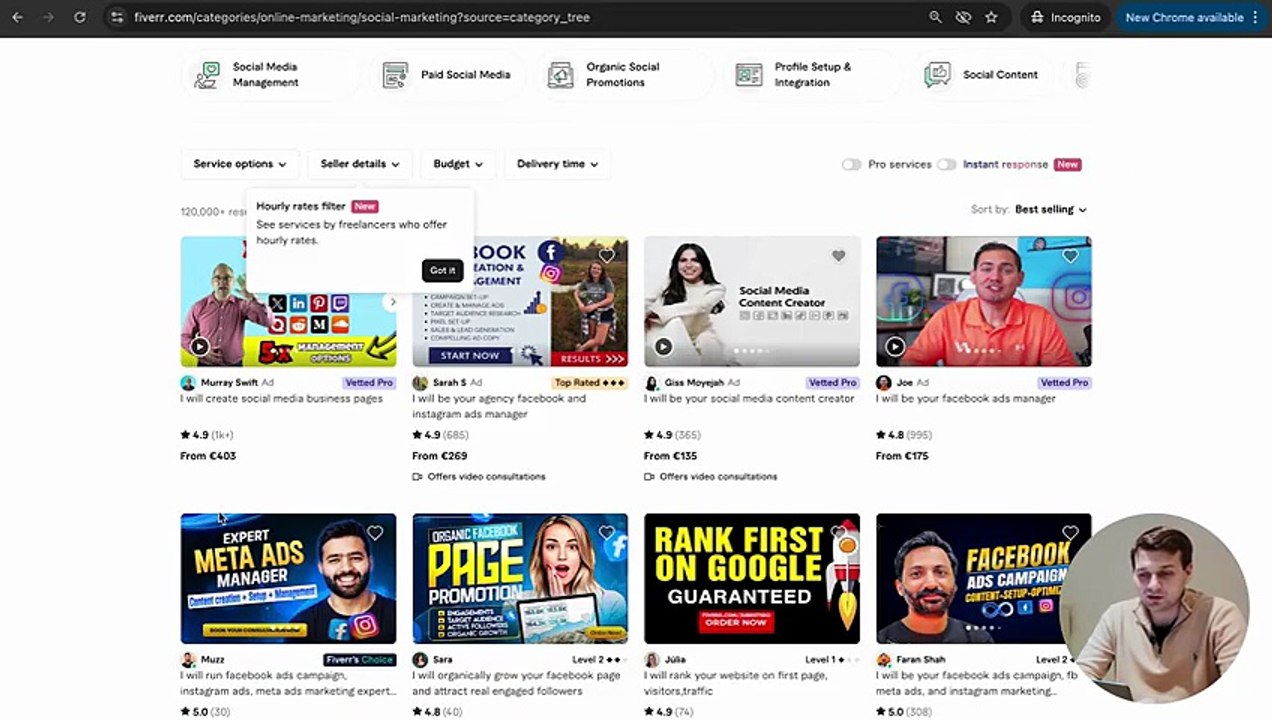Open Joe seller profile link
This screenshot has height=720, width=1272.
[x=904, y=383]
